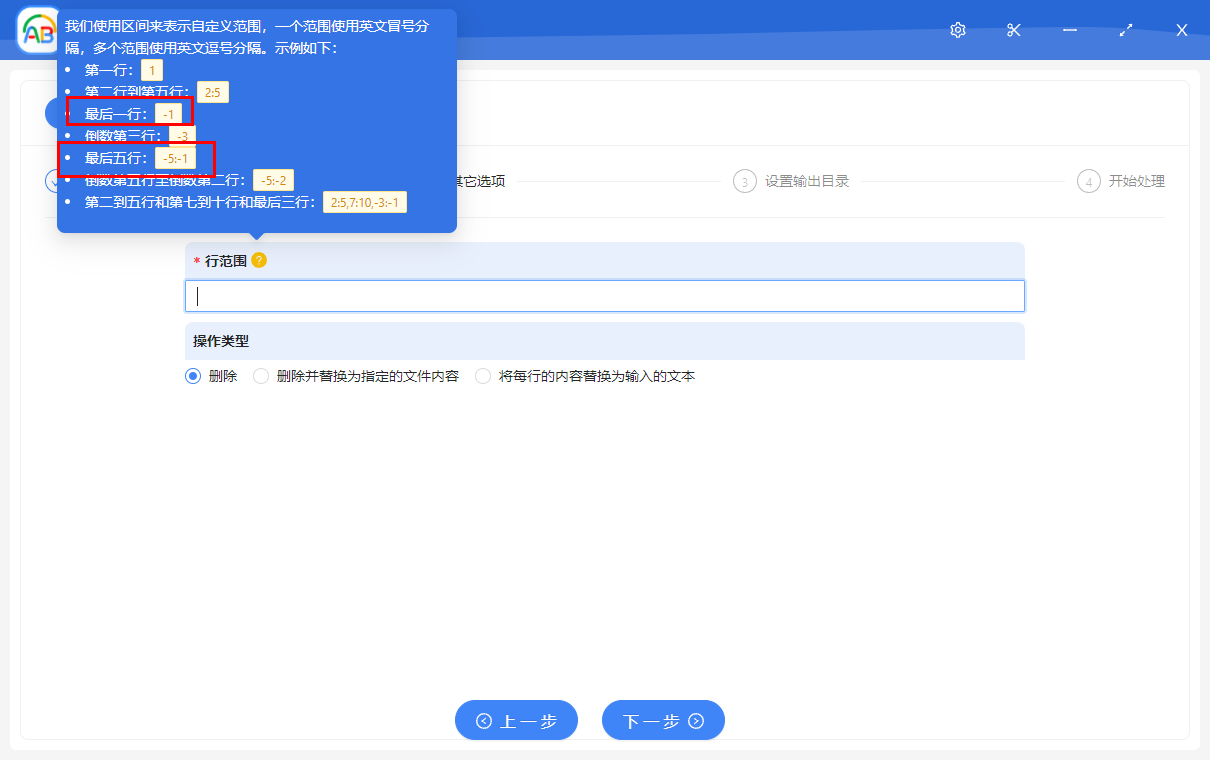Screen dimensions: 1210x760
Task: Click the 下一步 button
Action: point(663,720)
